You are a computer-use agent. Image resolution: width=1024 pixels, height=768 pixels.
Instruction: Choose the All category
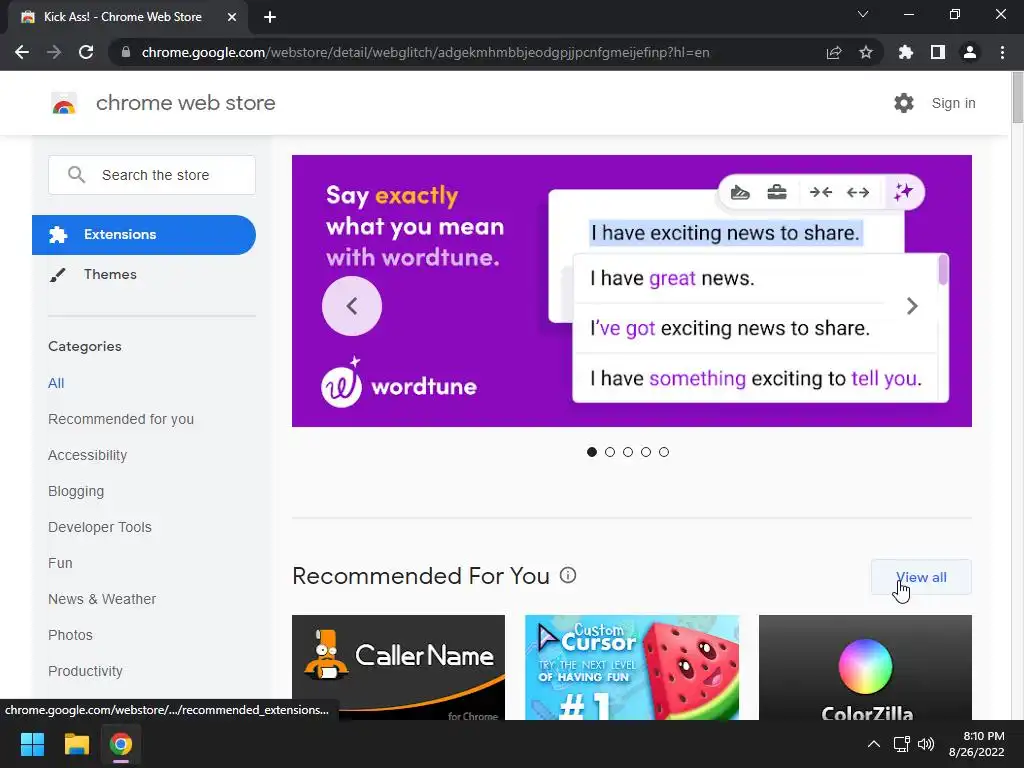[56, 383]
